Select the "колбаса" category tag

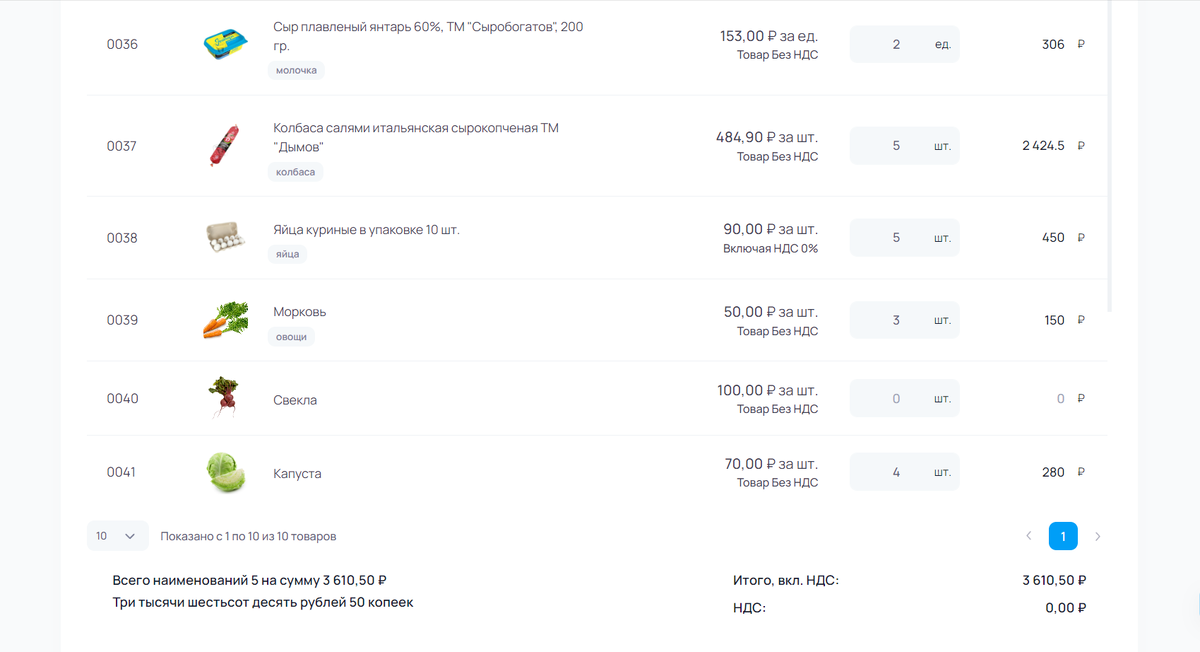click(295, 172)
